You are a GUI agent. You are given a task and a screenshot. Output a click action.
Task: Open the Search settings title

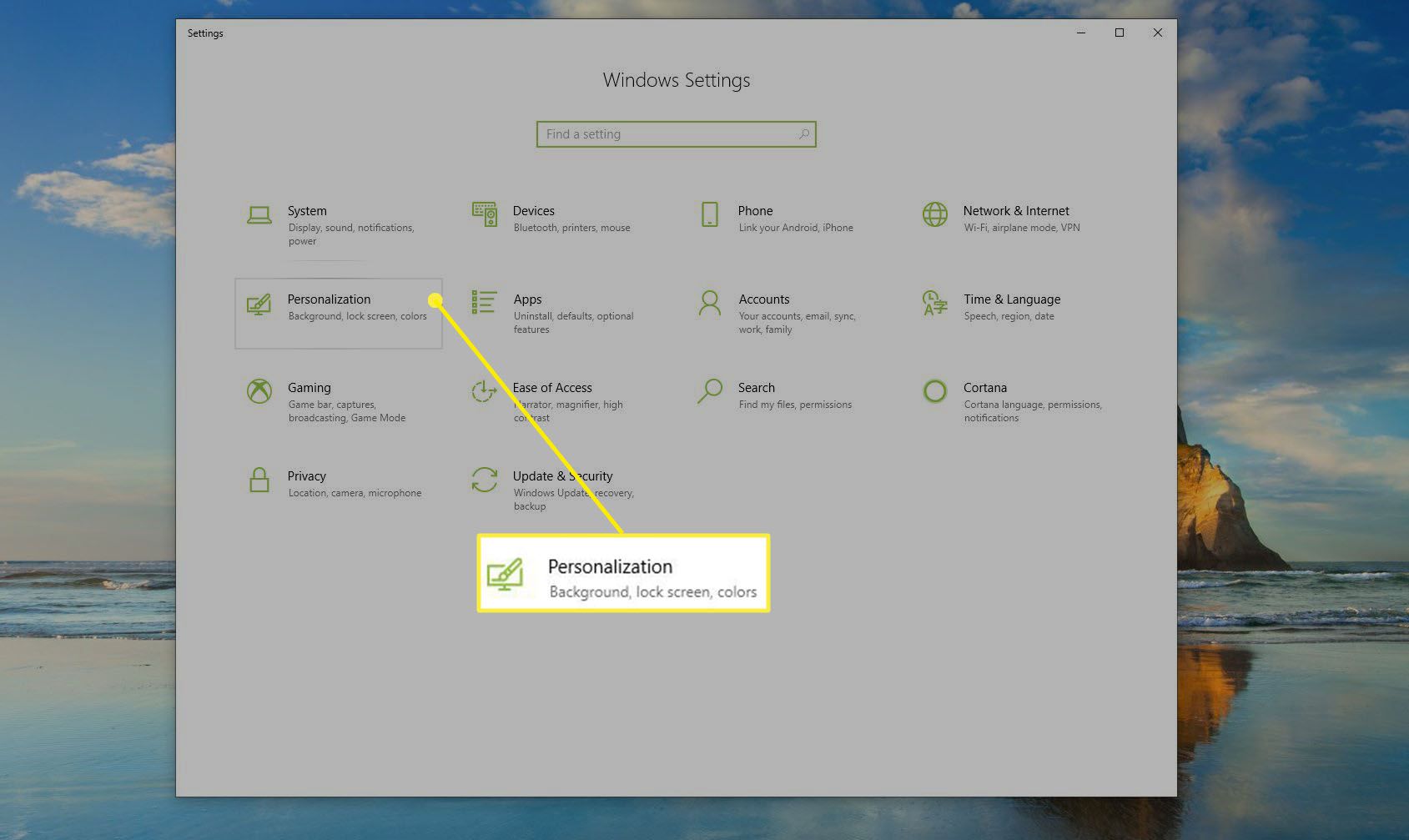coord(757,388)
